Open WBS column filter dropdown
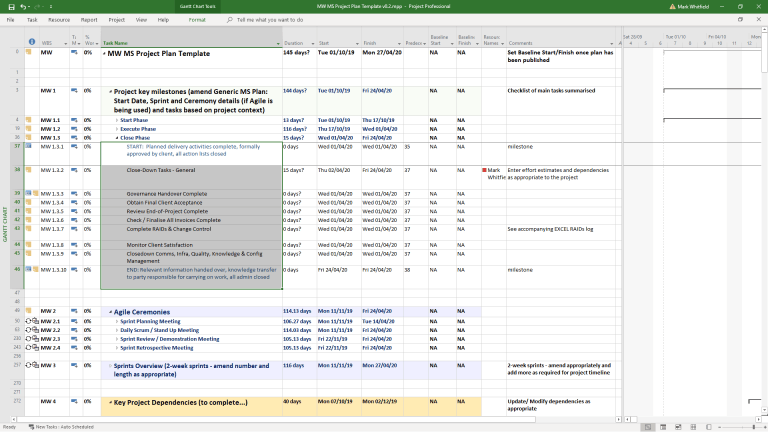 pyautogui.click(x=65, y=44)
